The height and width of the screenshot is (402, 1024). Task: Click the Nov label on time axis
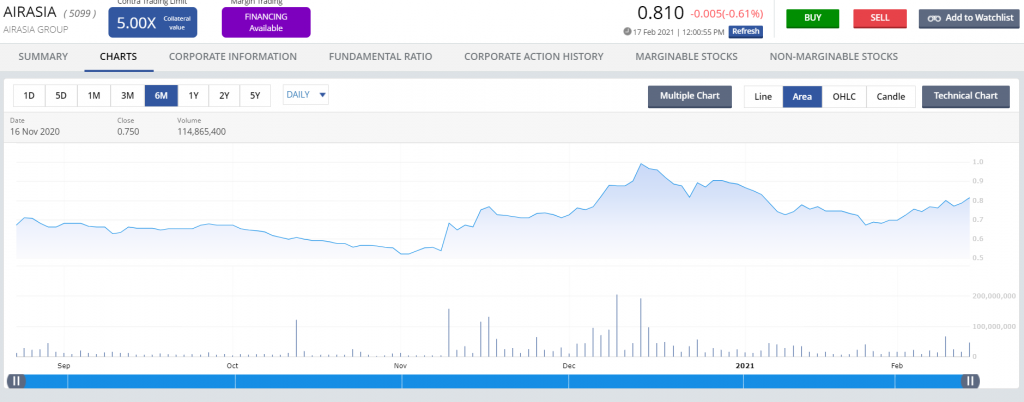[x=400, y=365]
